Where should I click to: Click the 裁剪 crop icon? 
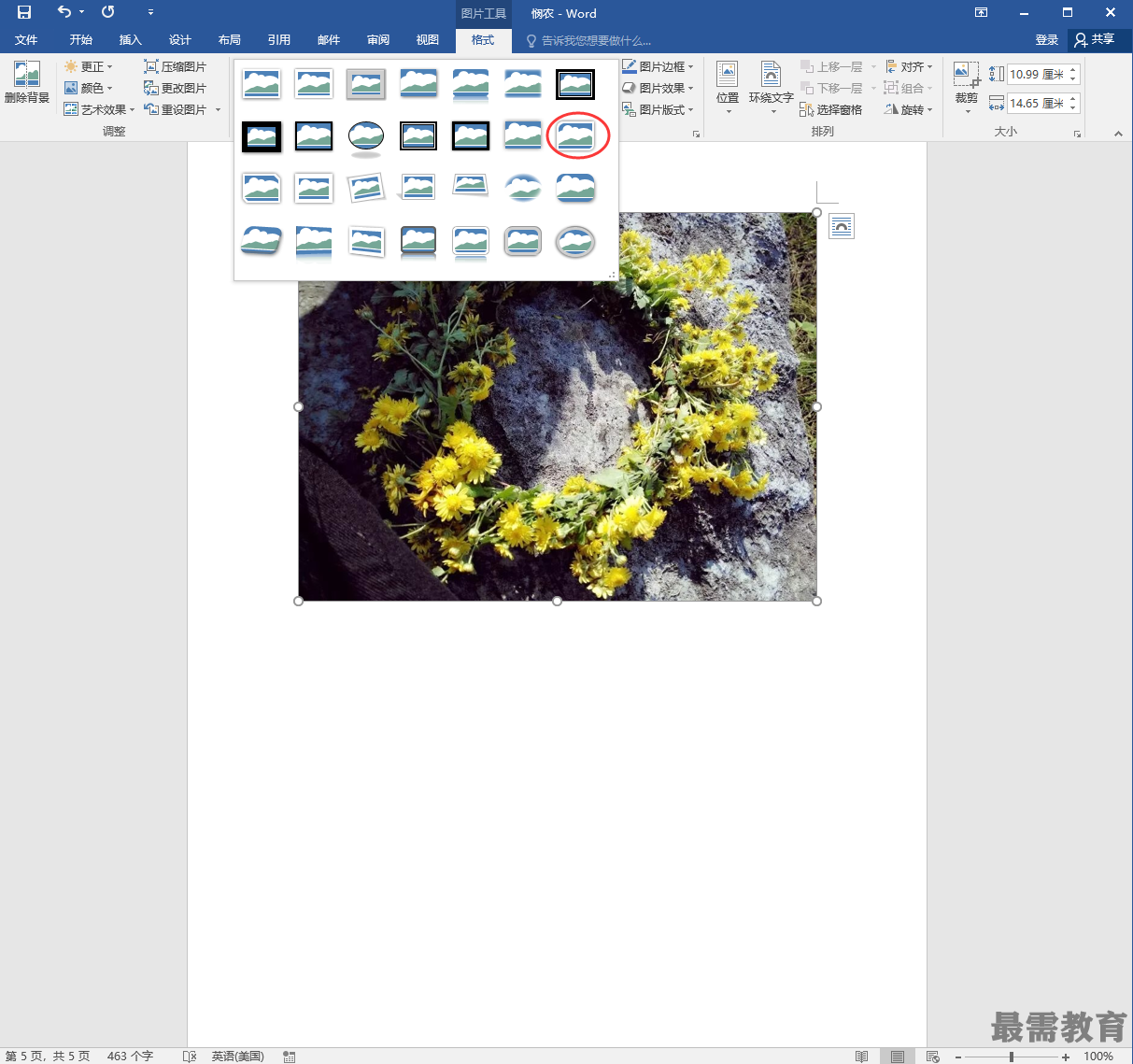[966, 77]
